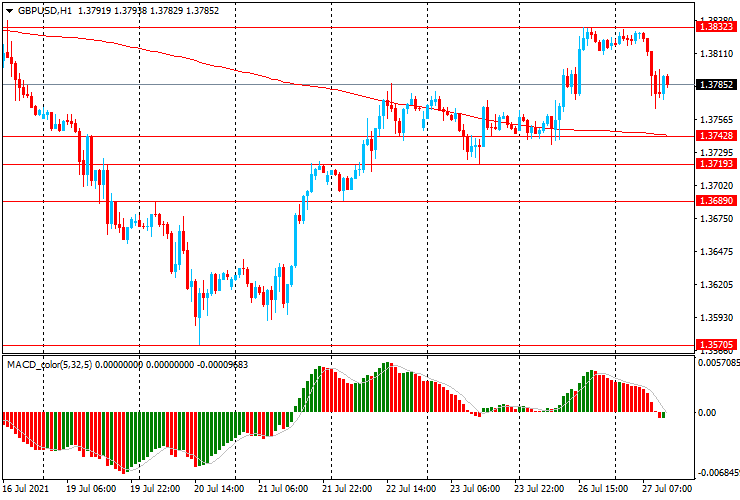Screen dimensions: 740x500
Task: Click the 27 Jul 07:00 time label
Action: (x=666, y=488)
